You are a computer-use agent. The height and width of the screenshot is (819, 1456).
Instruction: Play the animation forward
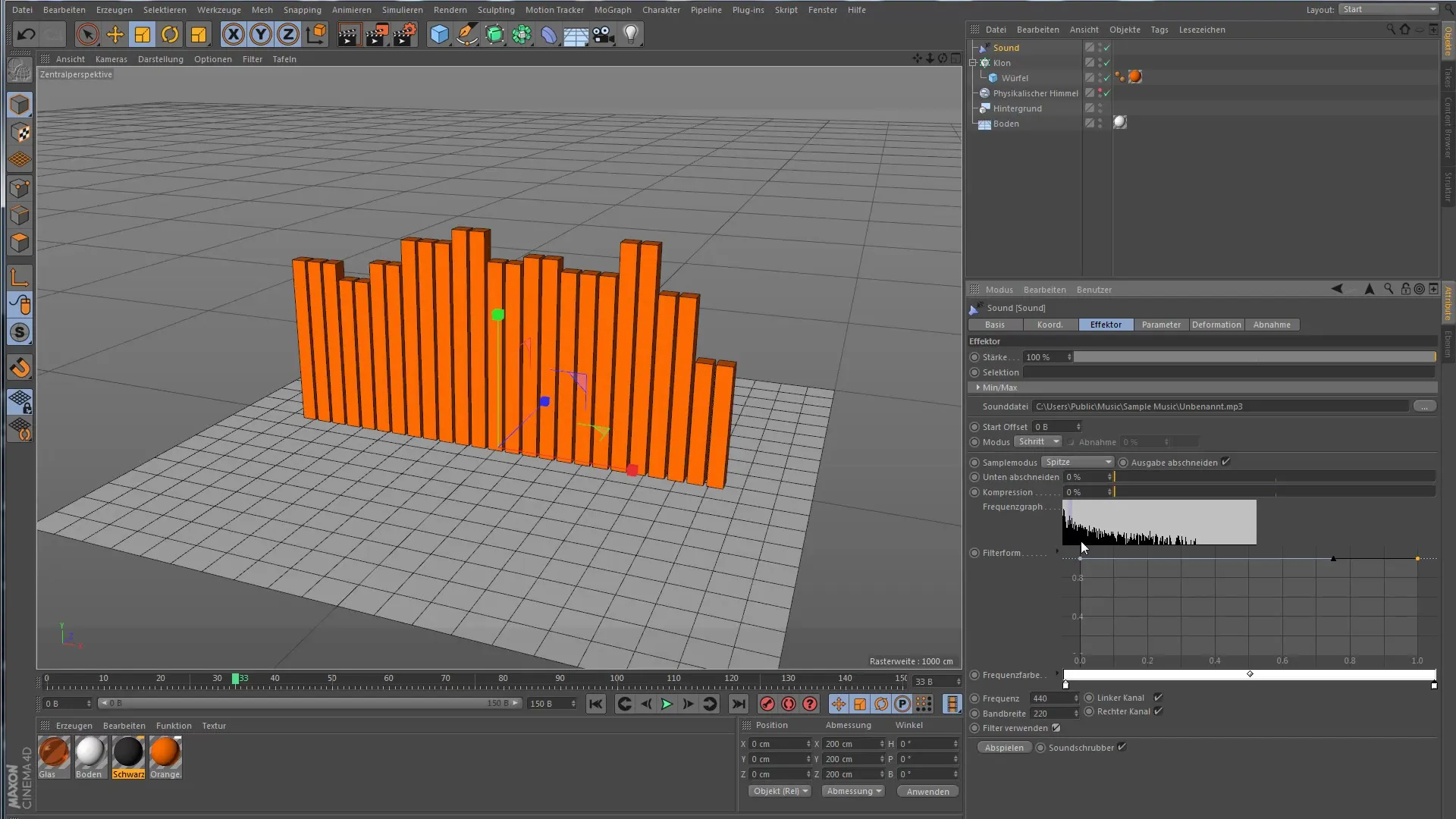[x=667, y=704]
